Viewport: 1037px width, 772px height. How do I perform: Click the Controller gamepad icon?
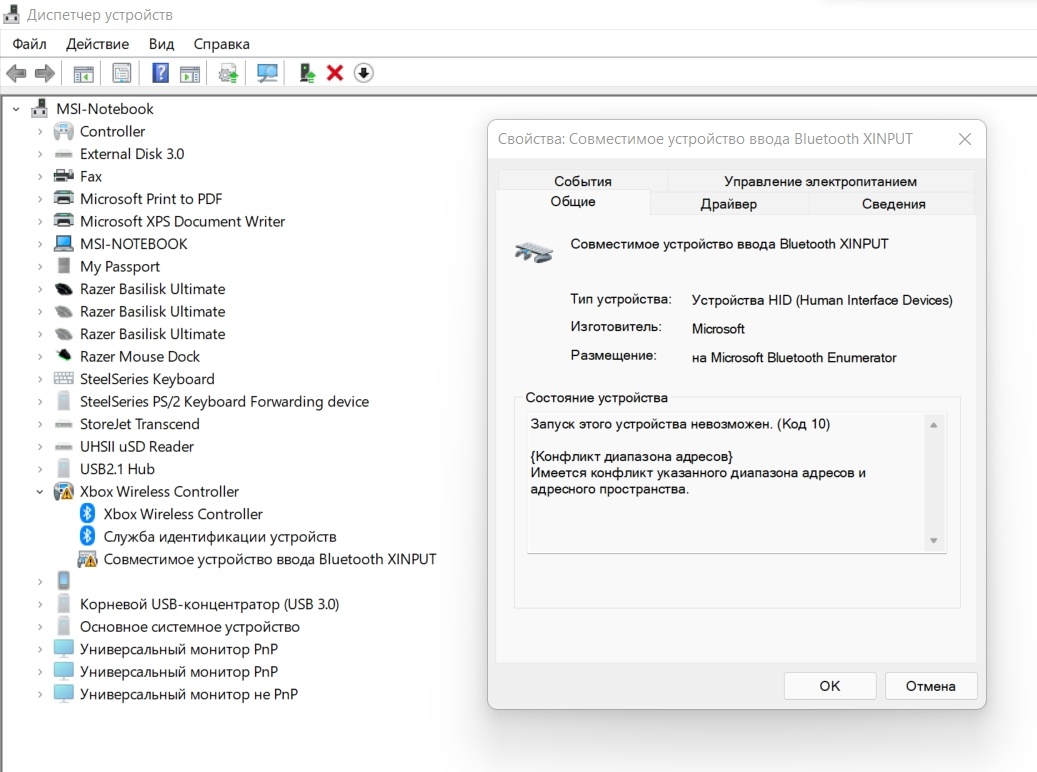tap(63, 131)
